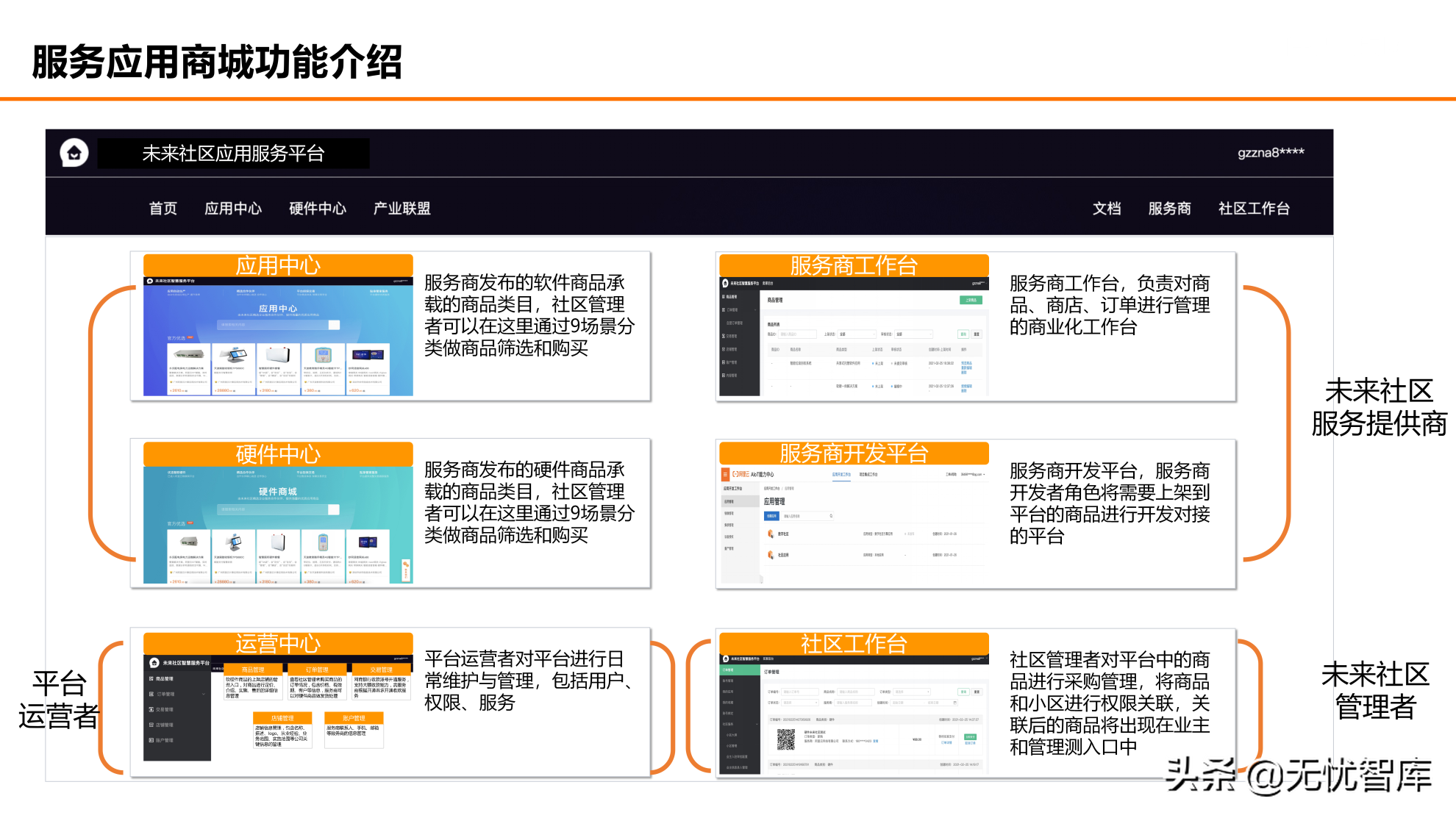Open the hamburger menu icon on 阿里云 AIoT平台
Screen dimensions: 1456x818
[725, 474]
